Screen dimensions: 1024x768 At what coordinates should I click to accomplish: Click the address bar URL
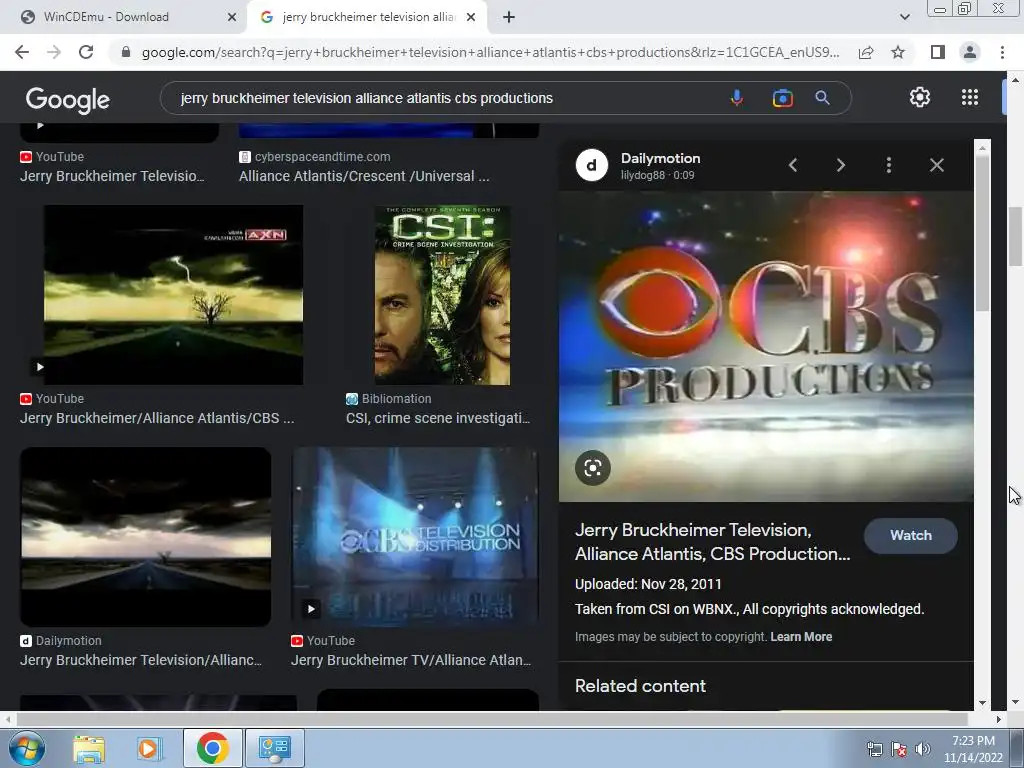coord(490,52)
